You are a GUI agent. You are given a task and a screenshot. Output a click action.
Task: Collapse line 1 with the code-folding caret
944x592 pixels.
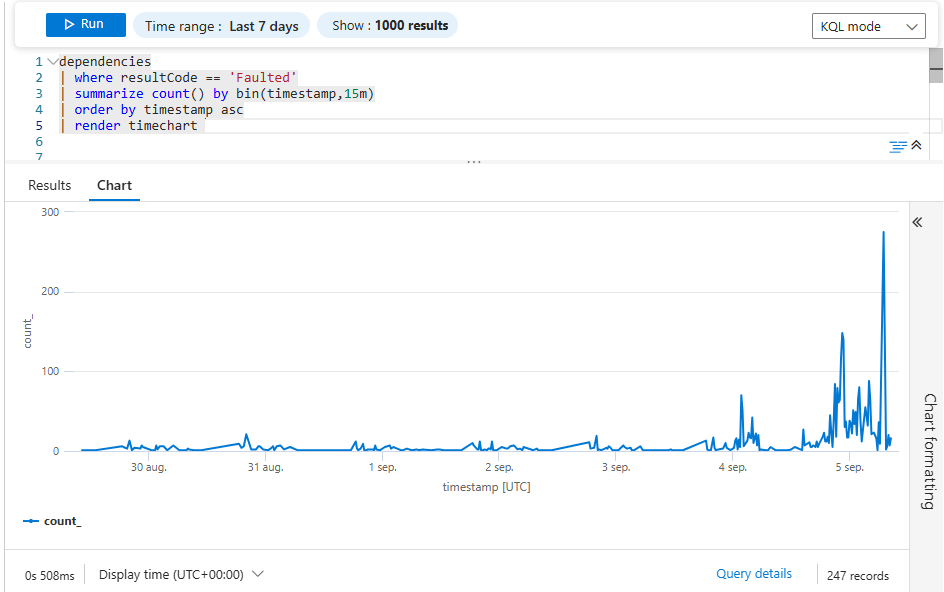point(53,60)
